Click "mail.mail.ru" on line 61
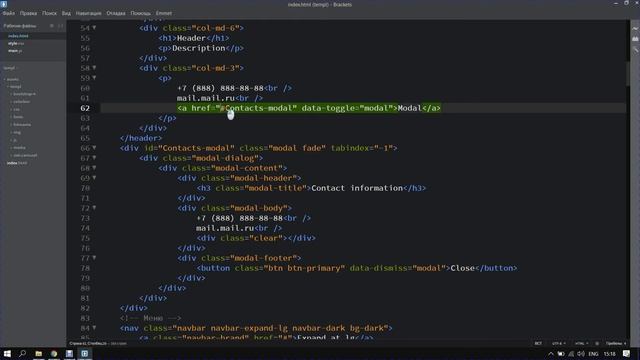The image size is (640, 360). coord(206,98)
